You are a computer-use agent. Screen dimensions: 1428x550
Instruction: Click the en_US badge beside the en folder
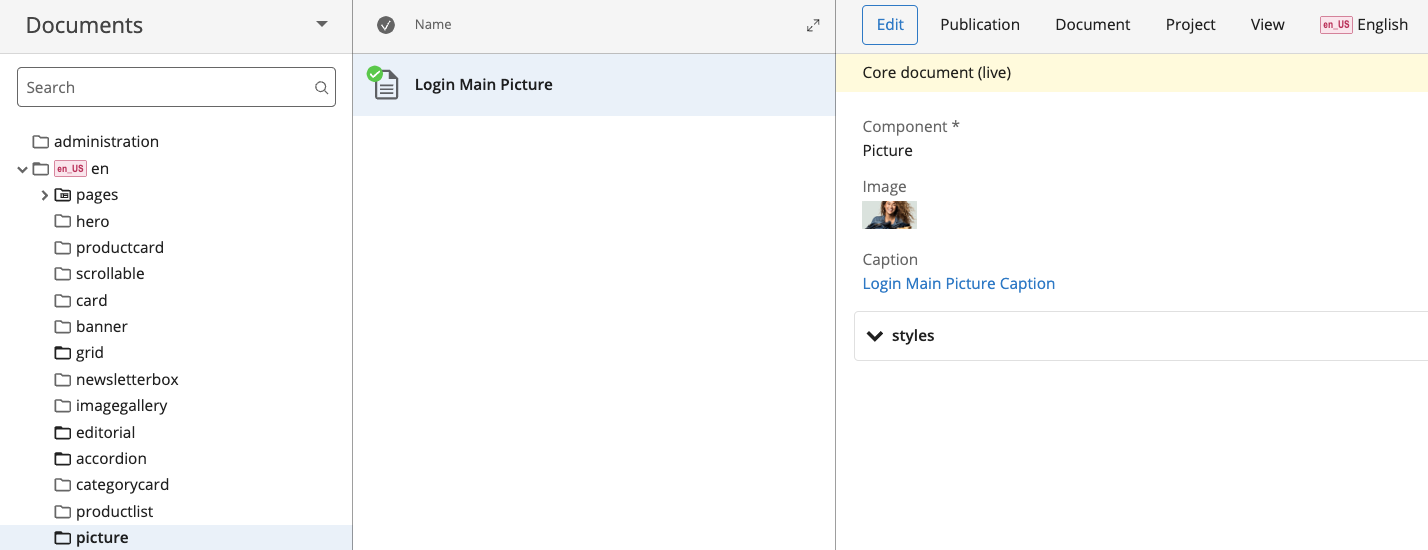point(70,169)
